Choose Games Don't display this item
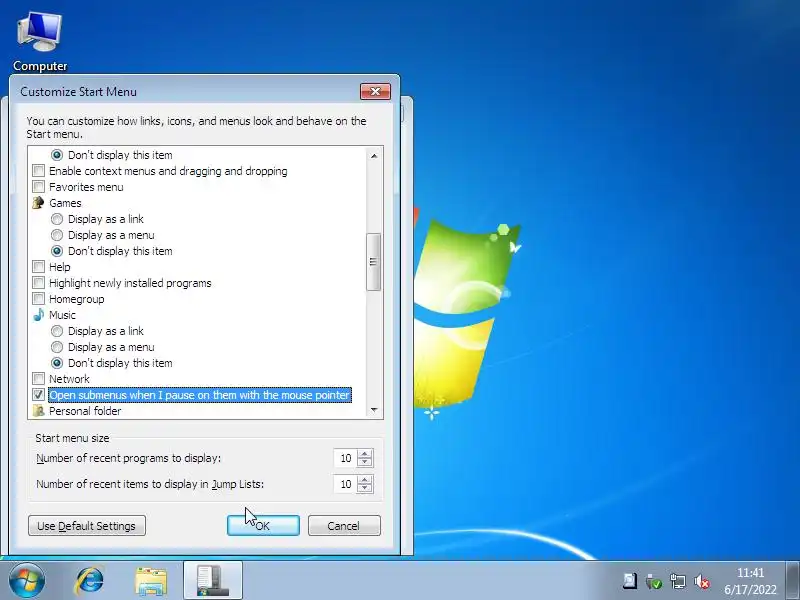 click(57, 251)
